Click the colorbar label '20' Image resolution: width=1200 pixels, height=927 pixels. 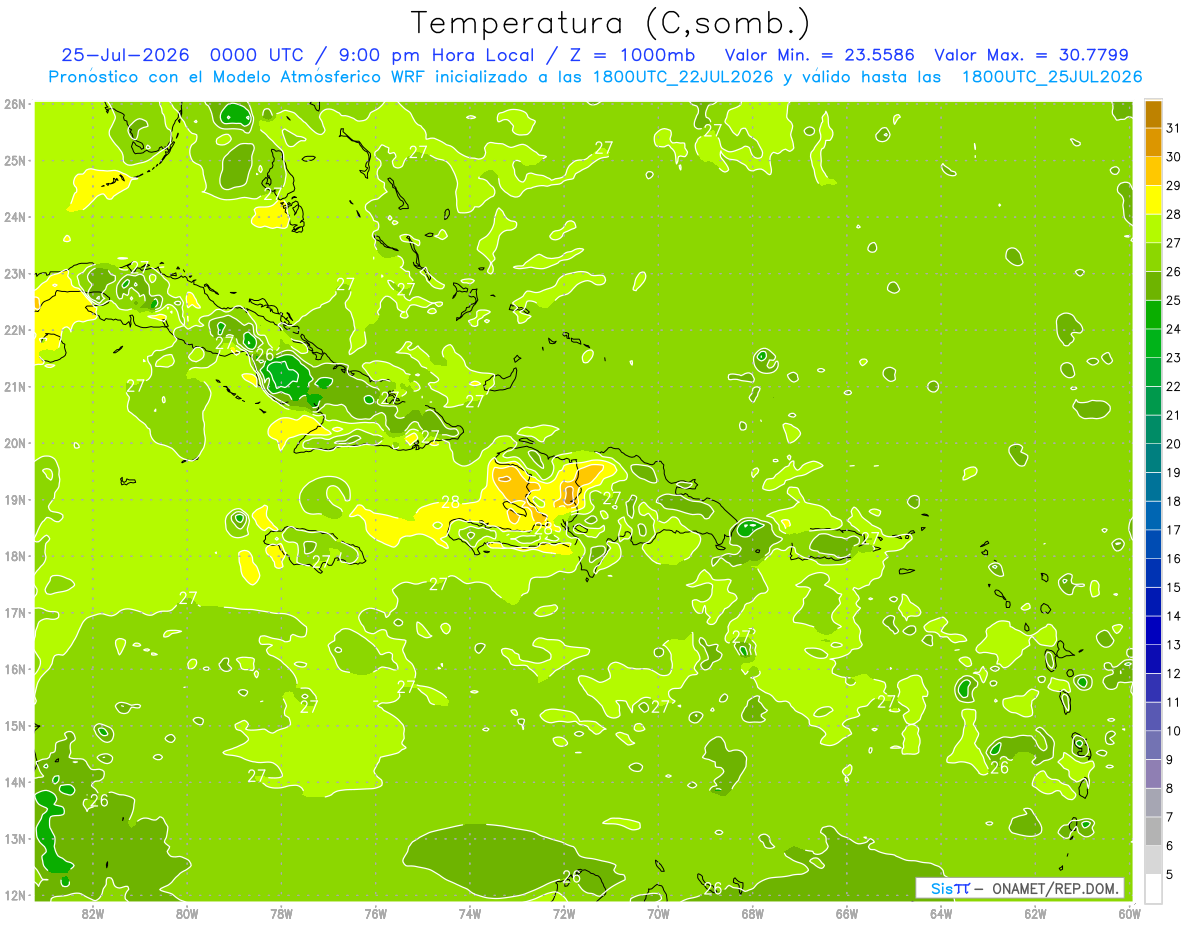[1173, 444]
